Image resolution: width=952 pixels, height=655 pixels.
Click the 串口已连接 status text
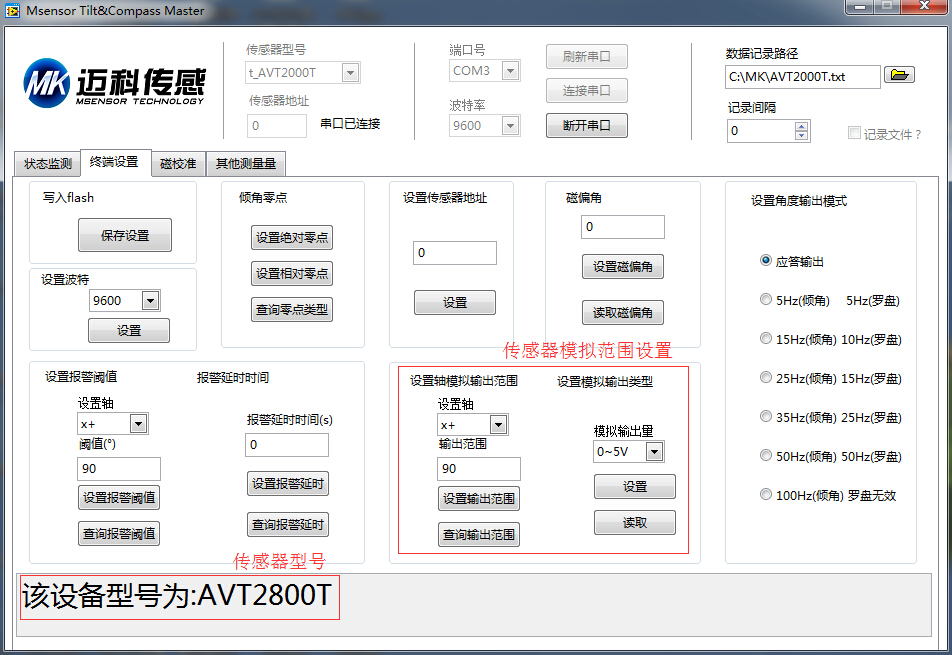(350, 124)
